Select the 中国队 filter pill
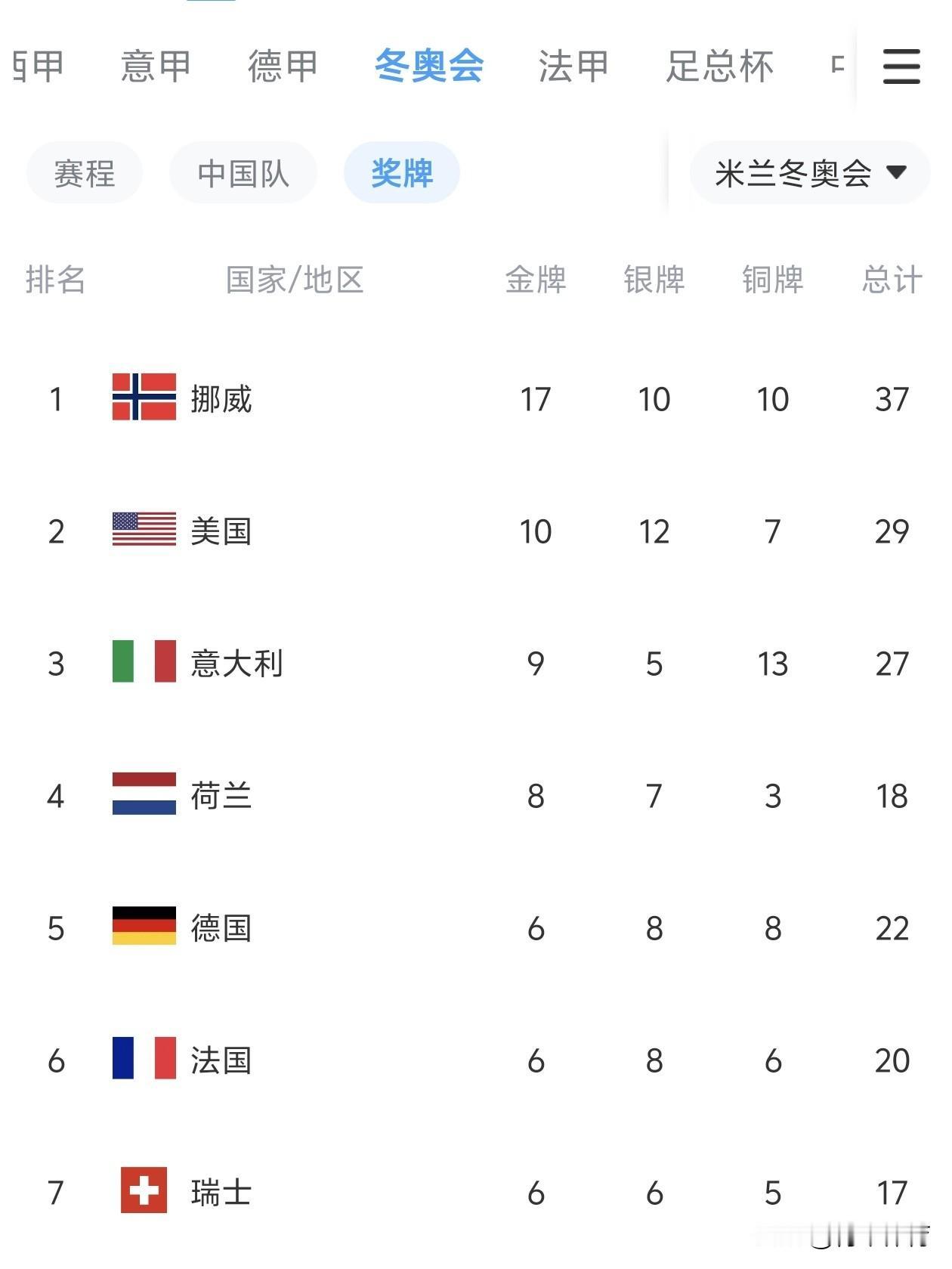Screen dimensions: 952x1269 243,174
